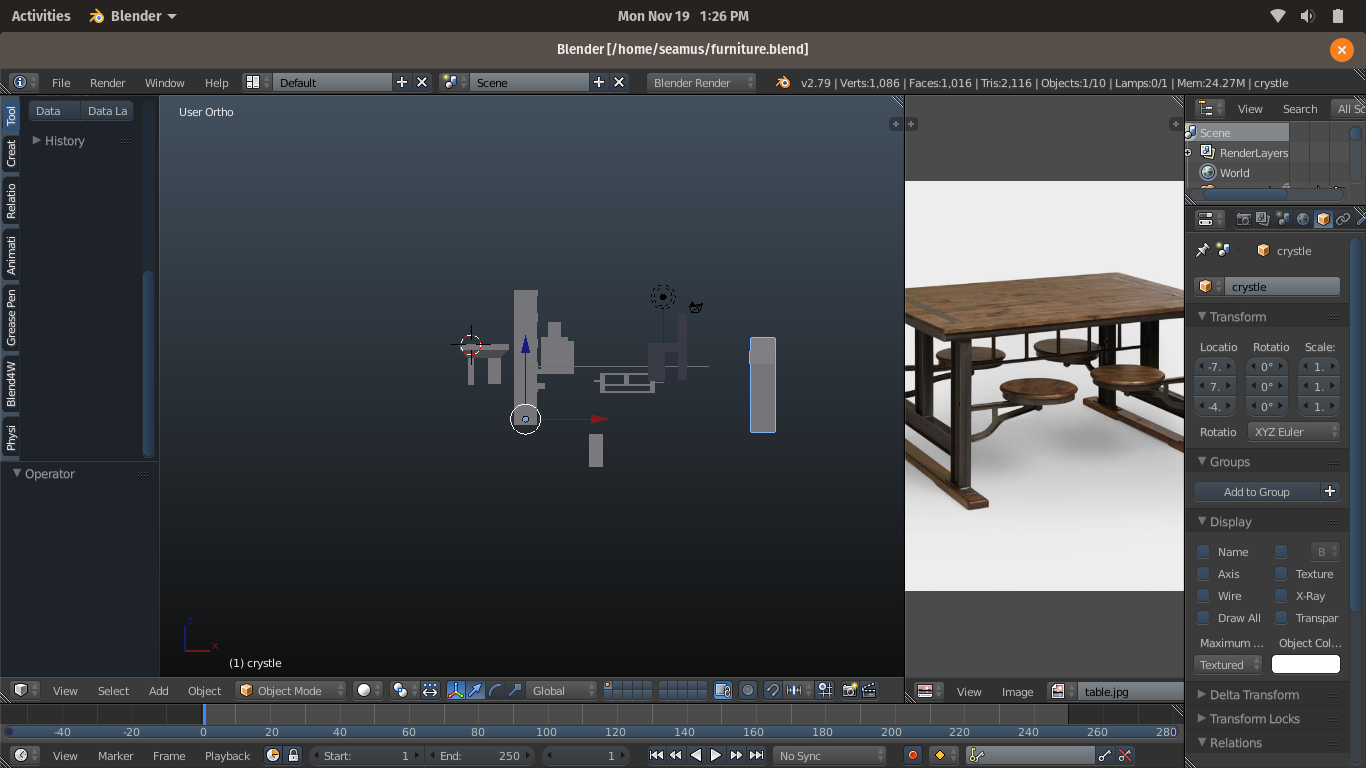Open the Render menu in top bar

pyautogui.click(x=107, y=83)
